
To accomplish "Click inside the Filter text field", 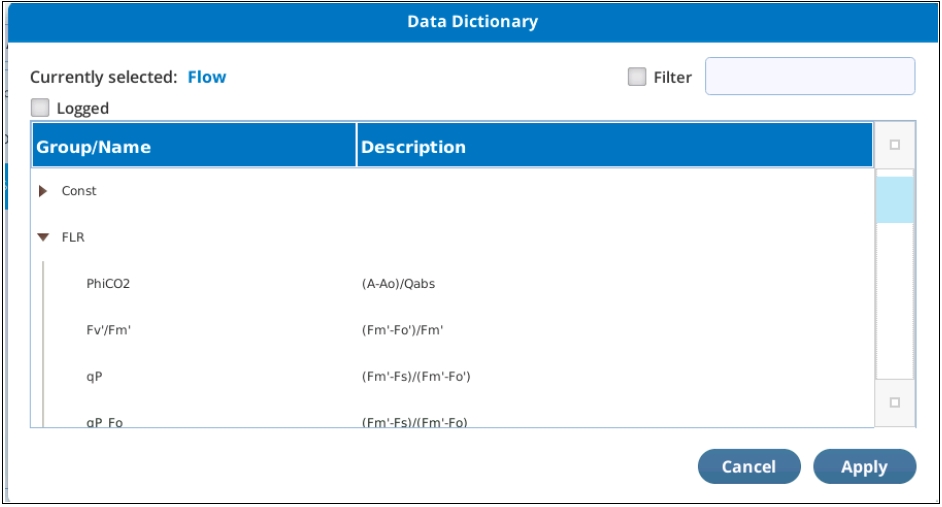I will pos(810,76).
